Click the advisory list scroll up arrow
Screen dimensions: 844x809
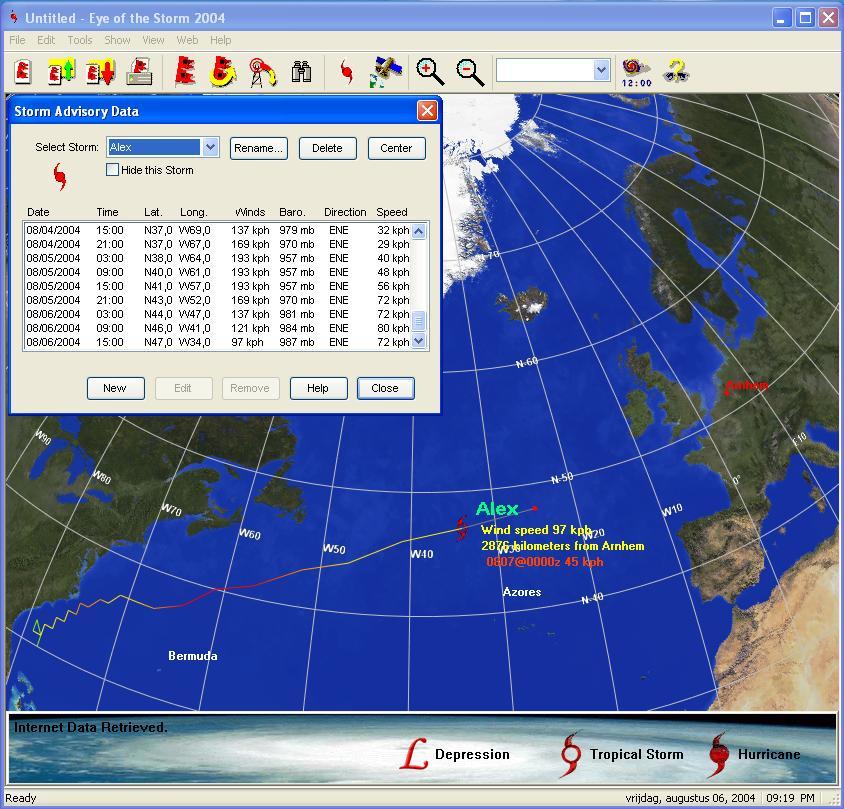pyautogui.click(x=419, y=231)
